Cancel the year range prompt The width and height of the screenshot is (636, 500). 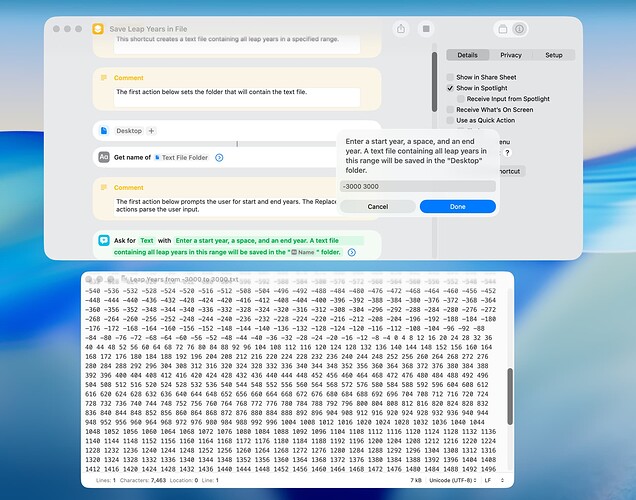378,206
